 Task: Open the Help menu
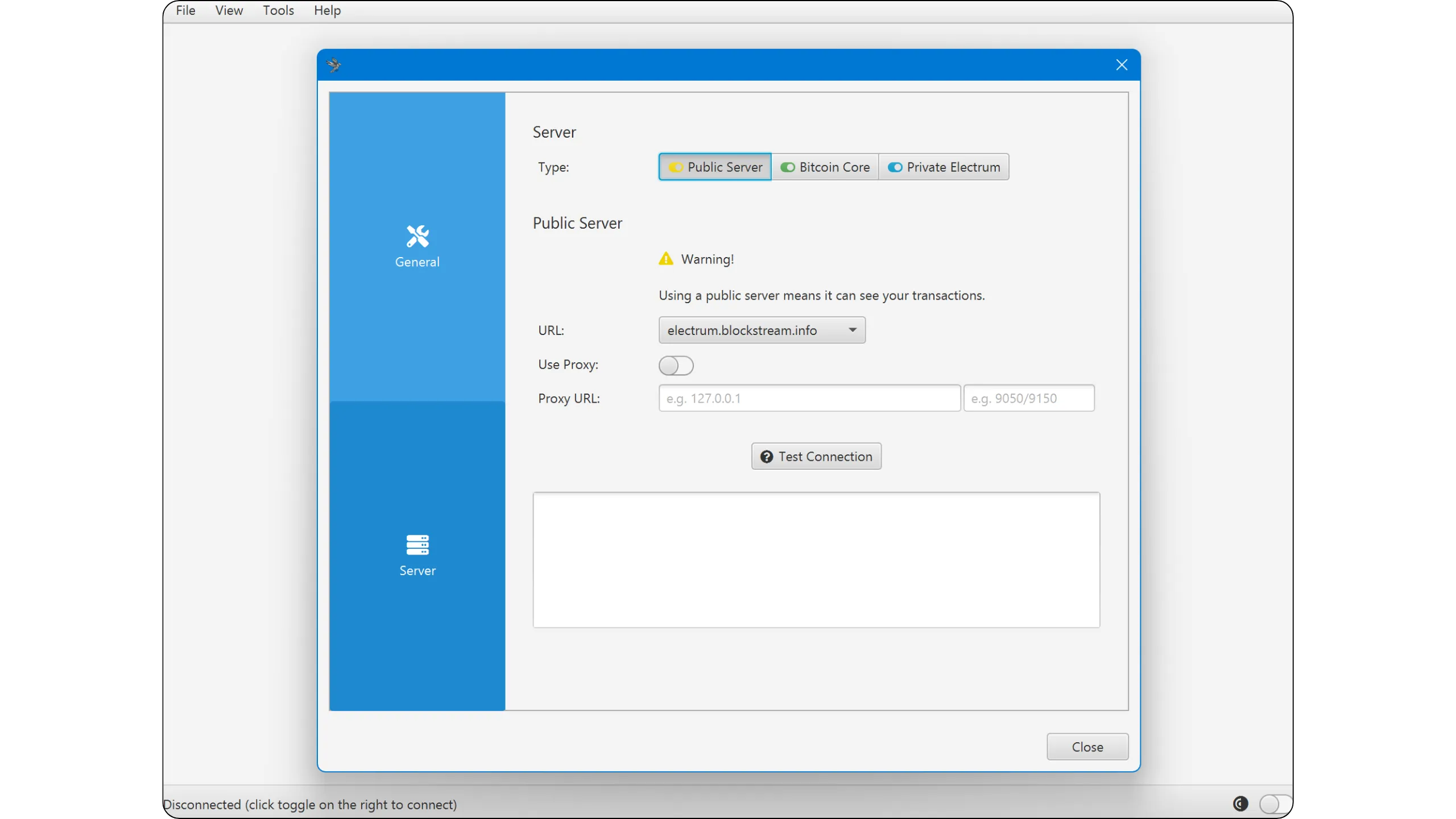[327, 10]
